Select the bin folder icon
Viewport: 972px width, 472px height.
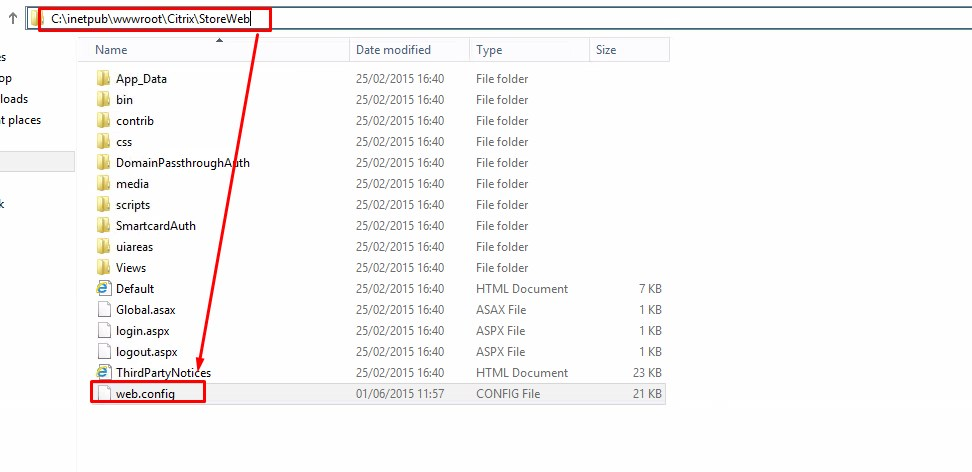pyautogui.click(x=103, y=100)
